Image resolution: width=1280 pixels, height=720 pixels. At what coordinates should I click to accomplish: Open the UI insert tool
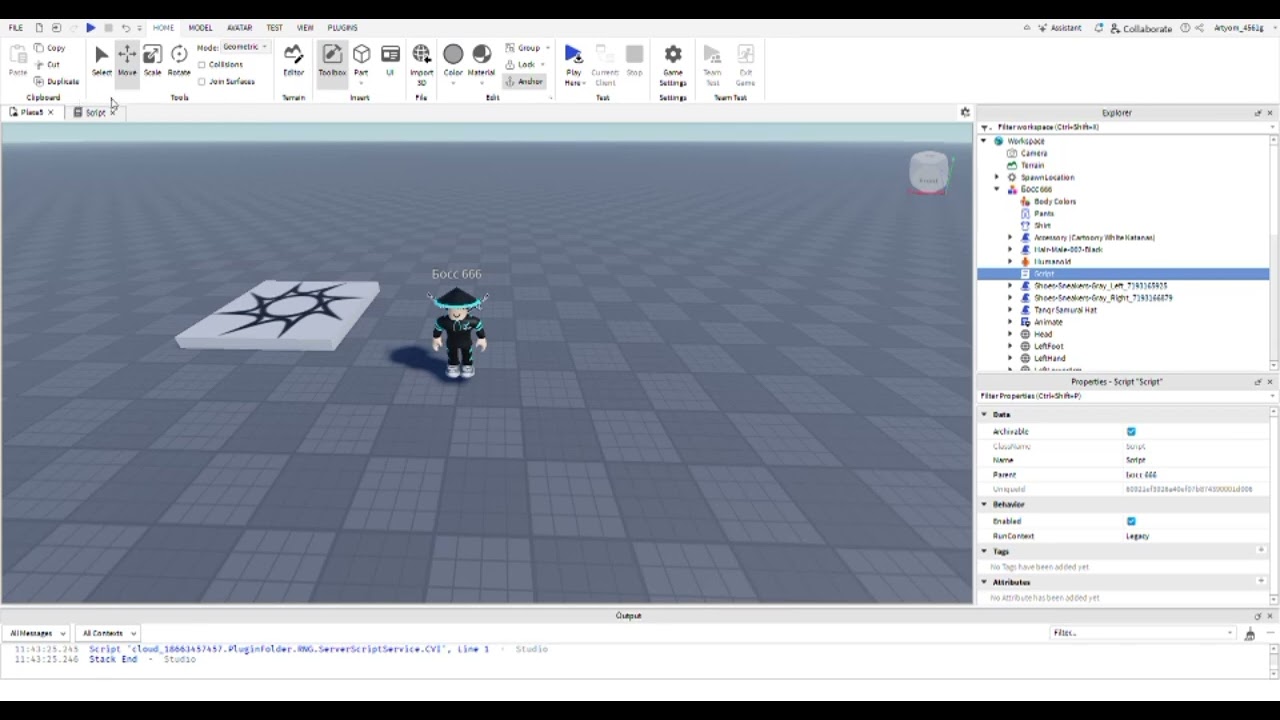390,60
